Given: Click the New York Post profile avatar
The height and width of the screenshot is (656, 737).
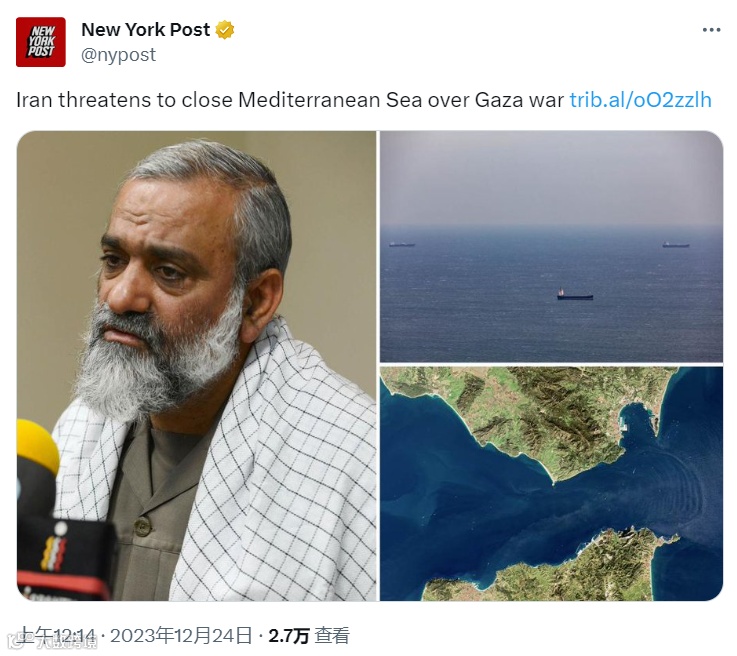Looking at the screenshot, I should click(x=41, y=42).
